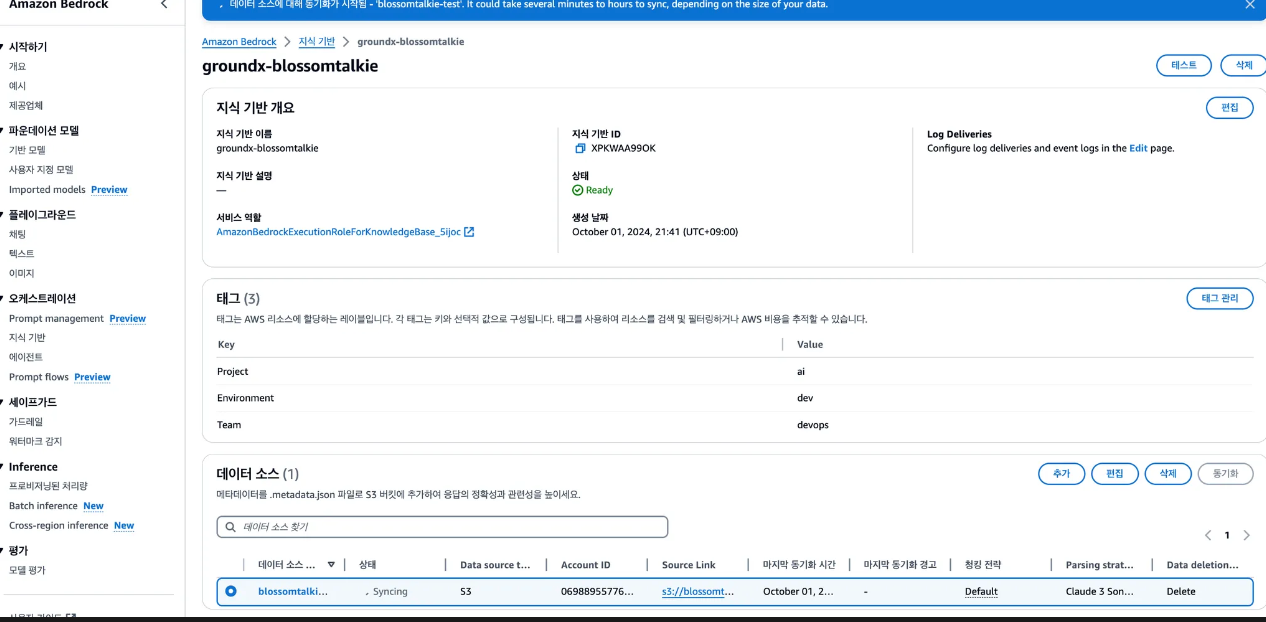Screen dimensions: 1266x622
Task: Open the blossomtalki data source link
Action: [292, 591]
